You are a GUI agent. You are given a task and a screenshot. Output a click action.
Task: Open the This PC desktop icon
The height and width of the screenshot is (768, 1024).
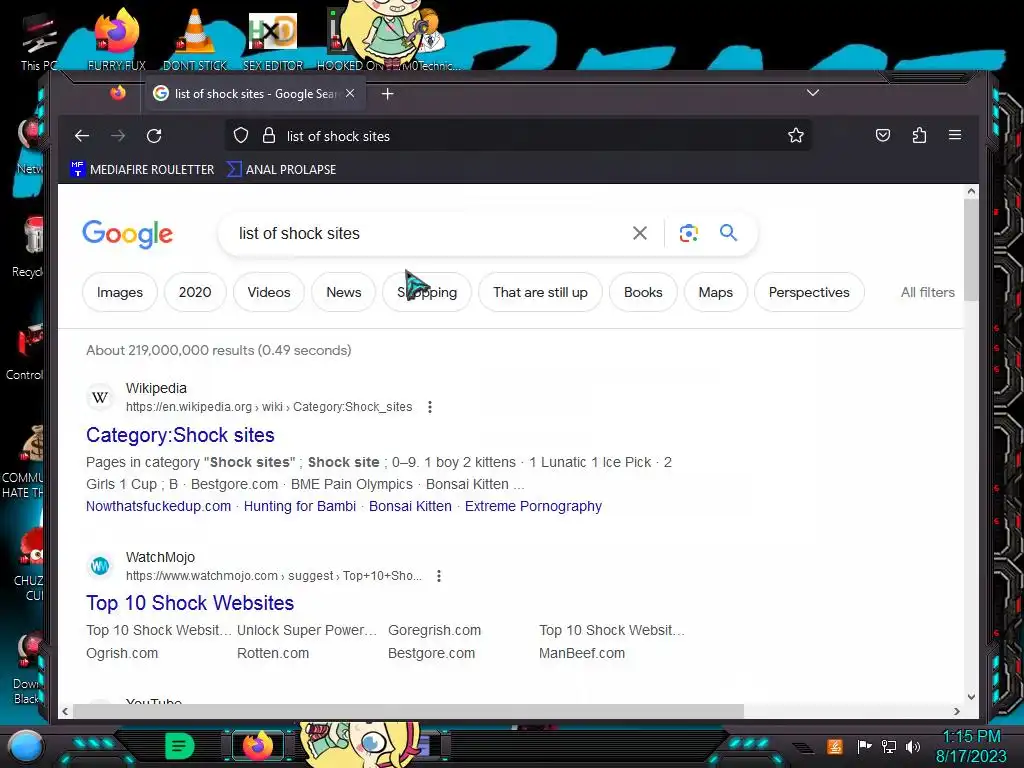(39, 41)
